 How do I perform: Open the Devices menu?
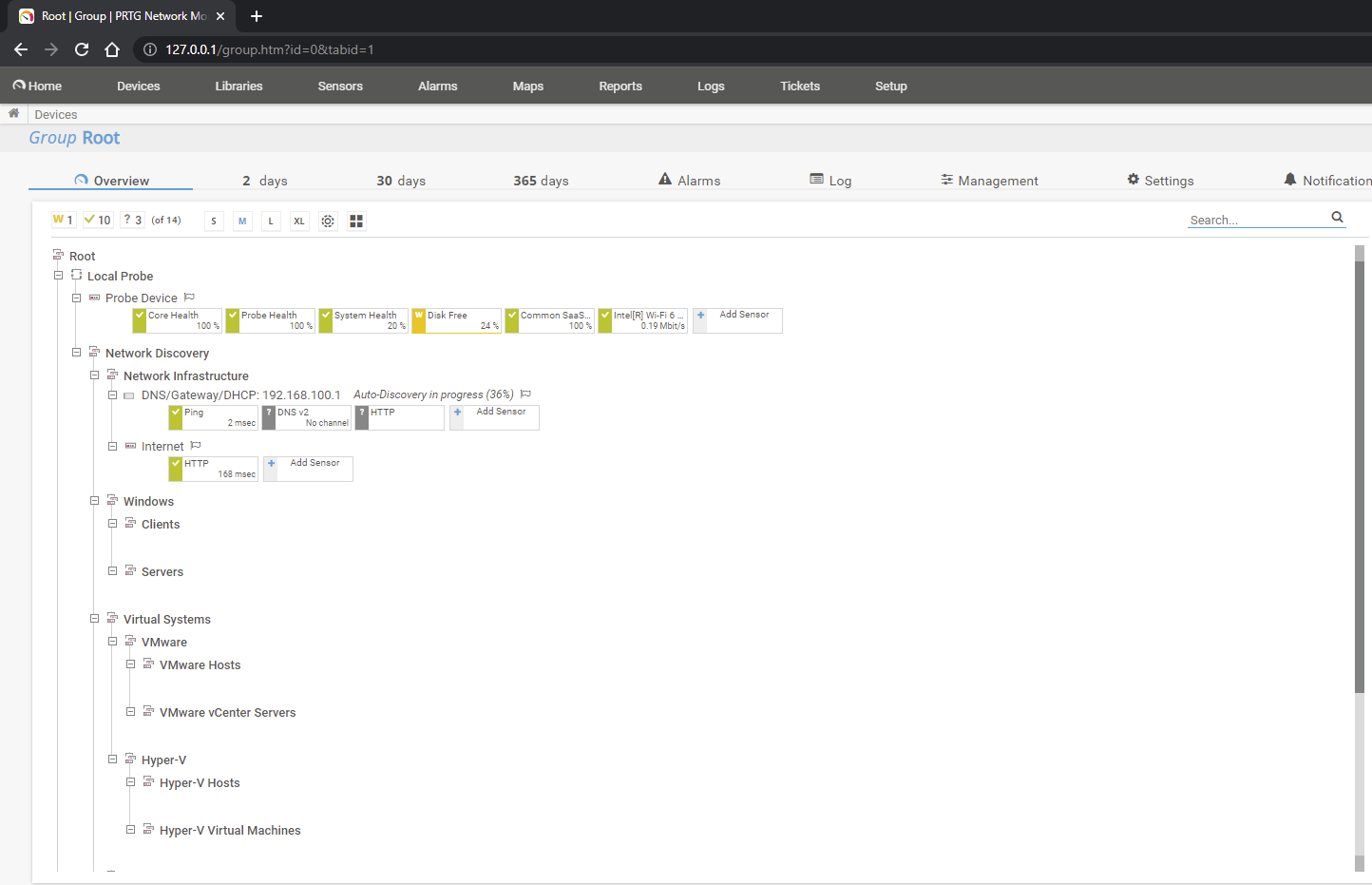pyautogui.click(x=139, y=86)
